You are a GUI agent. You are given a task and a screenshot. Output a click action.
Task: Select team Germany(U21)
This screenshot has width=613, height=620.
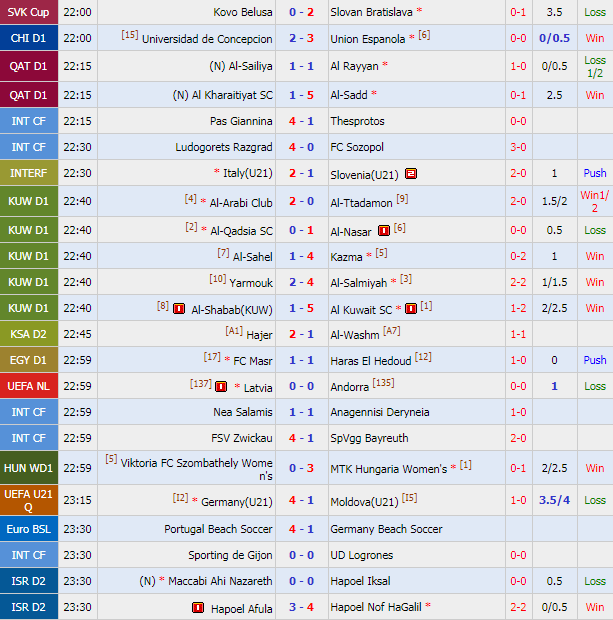[x=236, y=502]
